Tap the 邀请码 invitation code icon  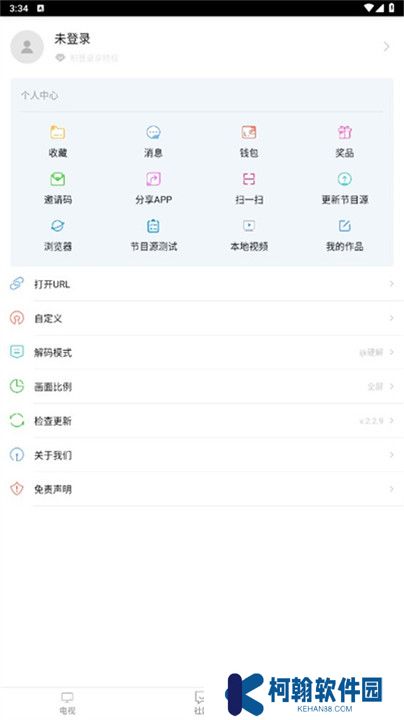coord(57,179)
